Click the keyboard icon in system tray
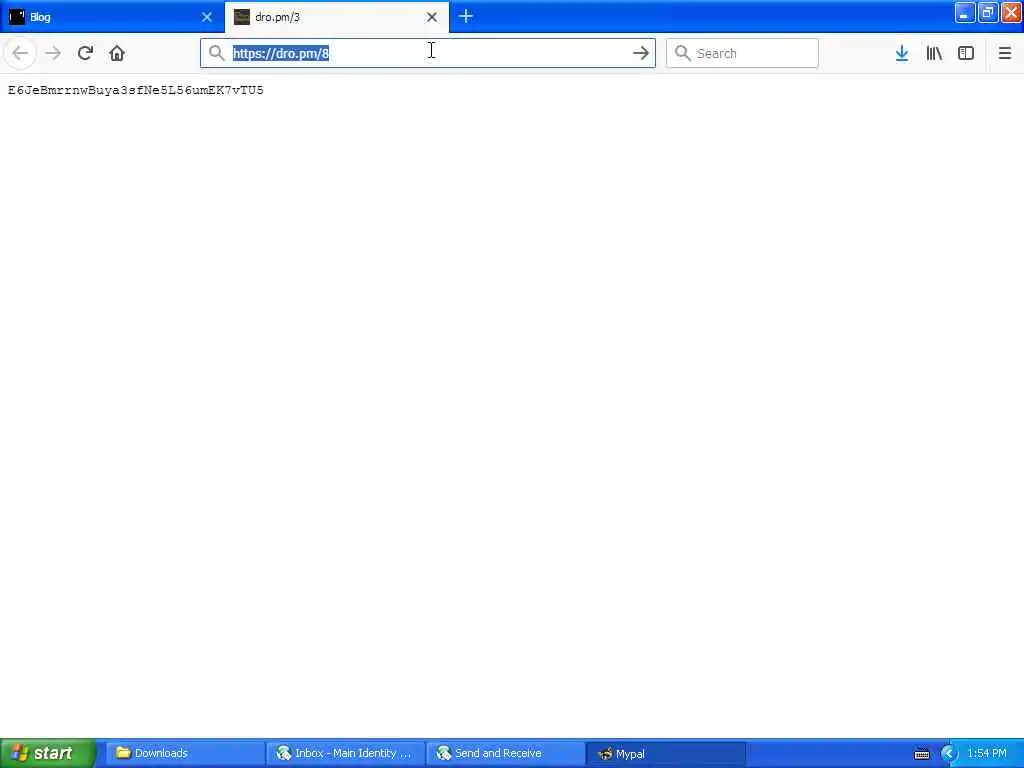The image size is (1024, 768). click(x=921, y=754)
